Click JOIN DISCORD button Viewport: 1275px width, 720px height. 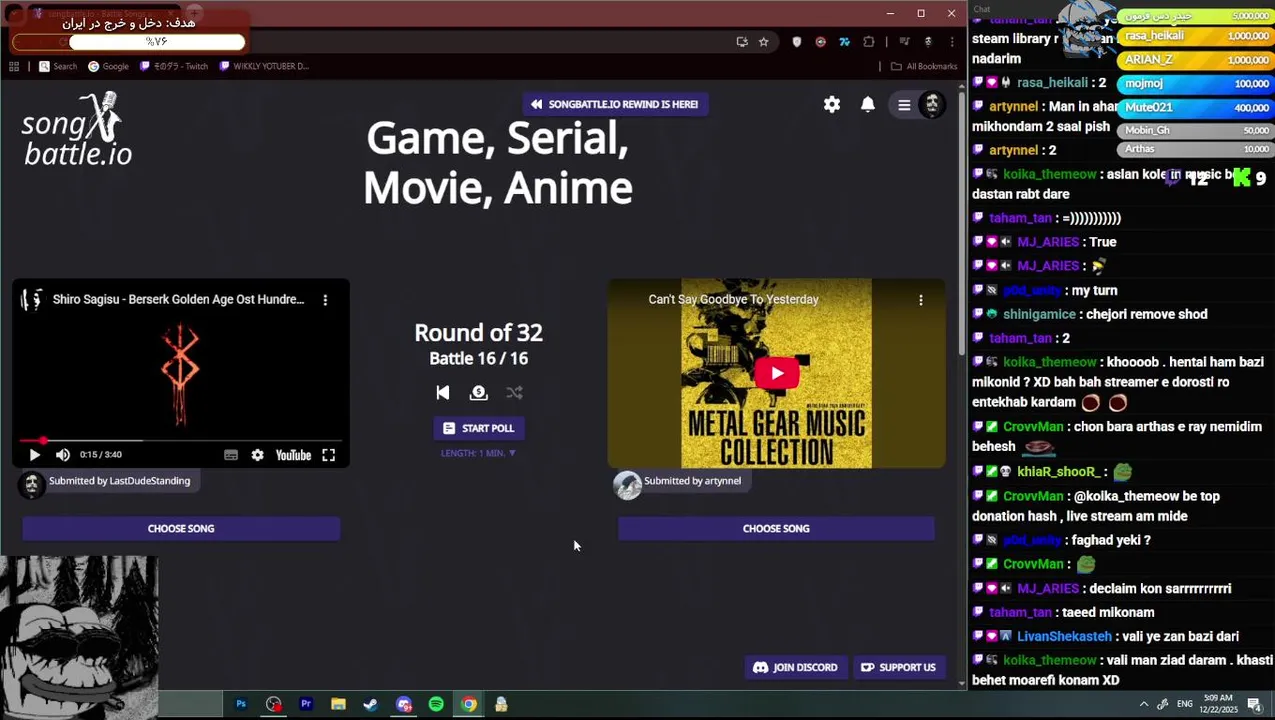click(x=795, y=667)
